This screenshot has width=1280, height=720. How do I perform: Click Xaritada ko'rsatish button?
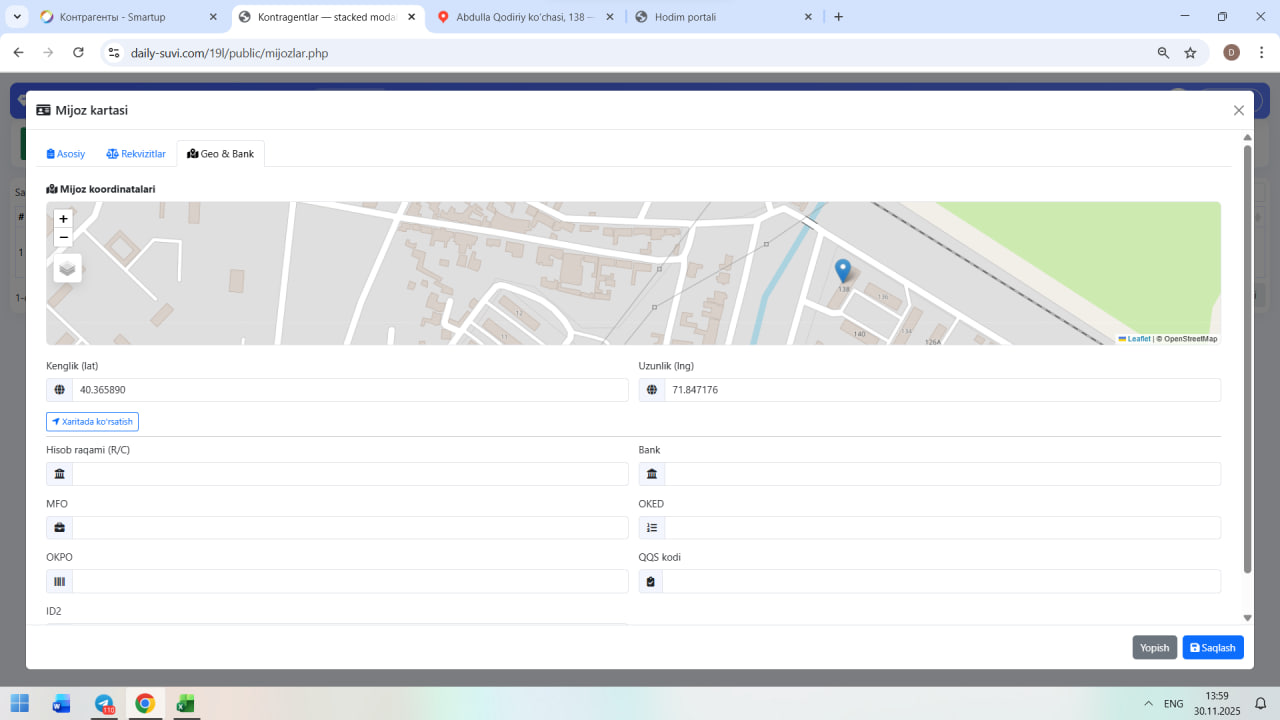pyautogui.click(x=92, y=422)
